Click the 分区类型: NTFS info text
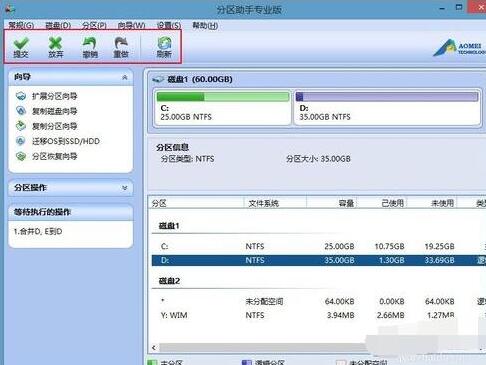This screenshot has width=486, height=365. click(x=188, y=159)
